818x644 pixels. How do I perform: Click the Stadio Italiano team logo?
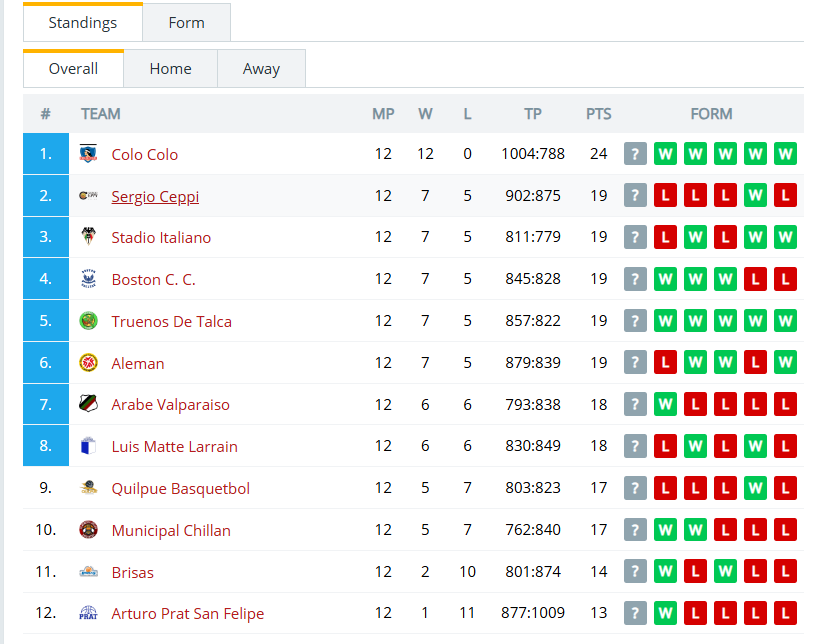[88, 236]
